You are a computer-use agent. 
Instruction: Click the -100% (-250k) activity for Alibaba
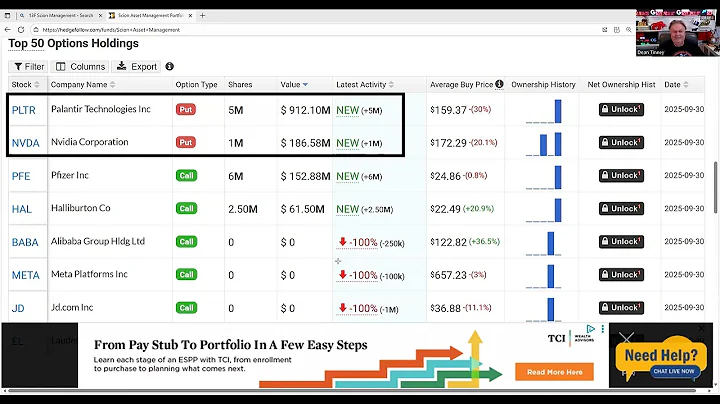pos(371,242)
